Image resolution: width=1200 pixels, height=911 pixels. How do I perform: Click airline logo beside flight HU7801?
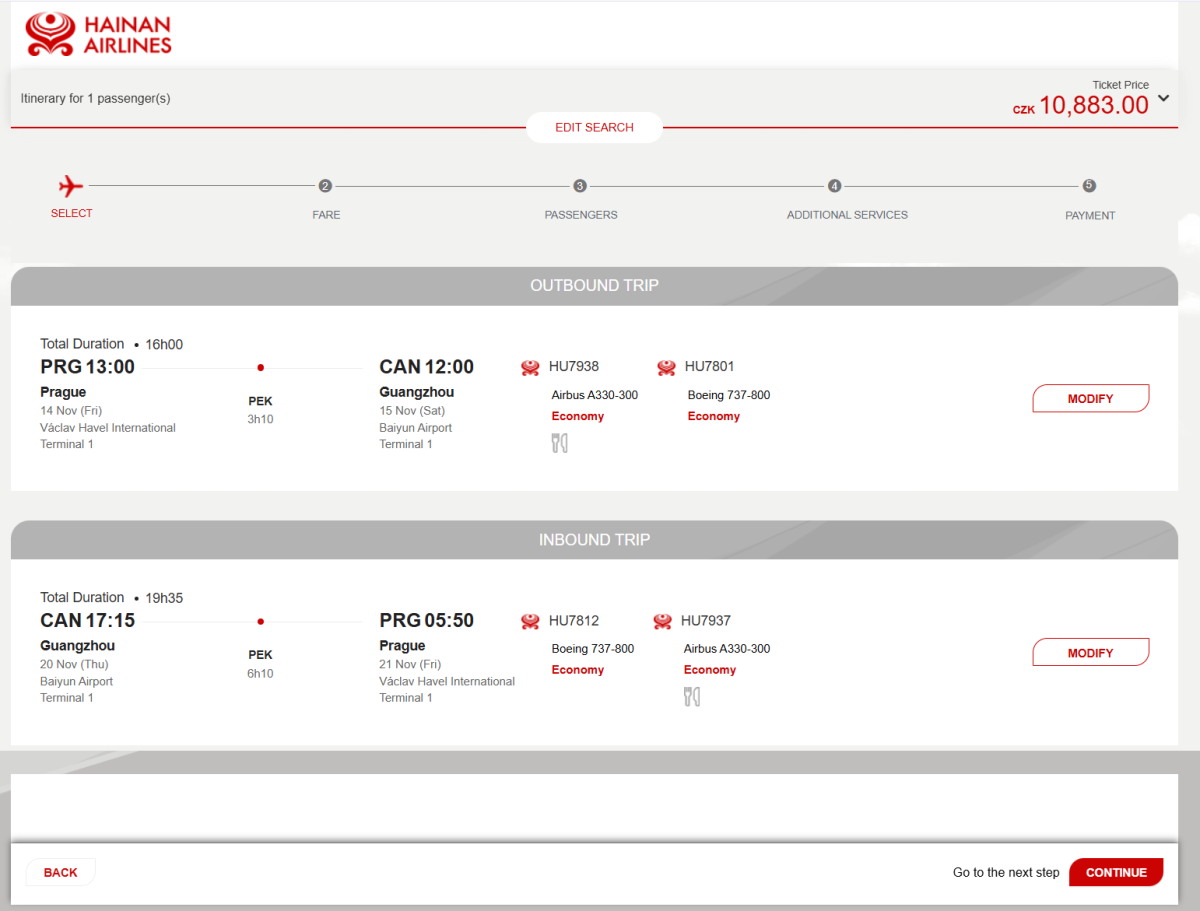tap(667, 367)
